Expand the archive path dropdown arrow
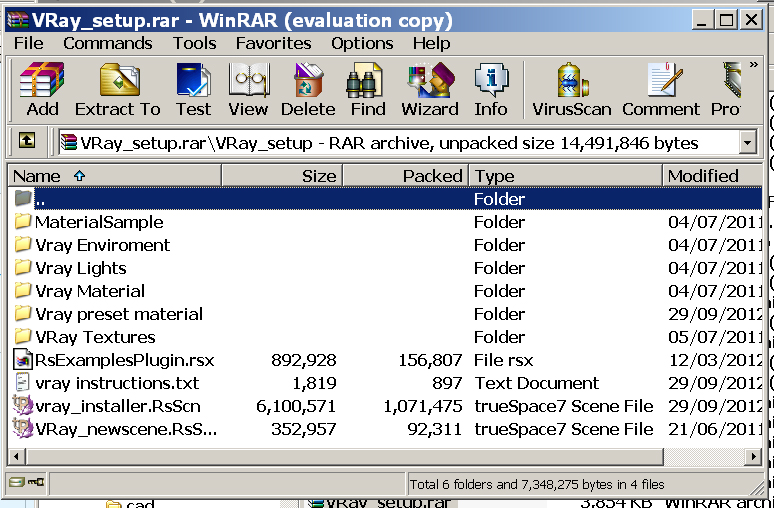The width and height of the screenshot is (774, 508). [x=748, y=143]
